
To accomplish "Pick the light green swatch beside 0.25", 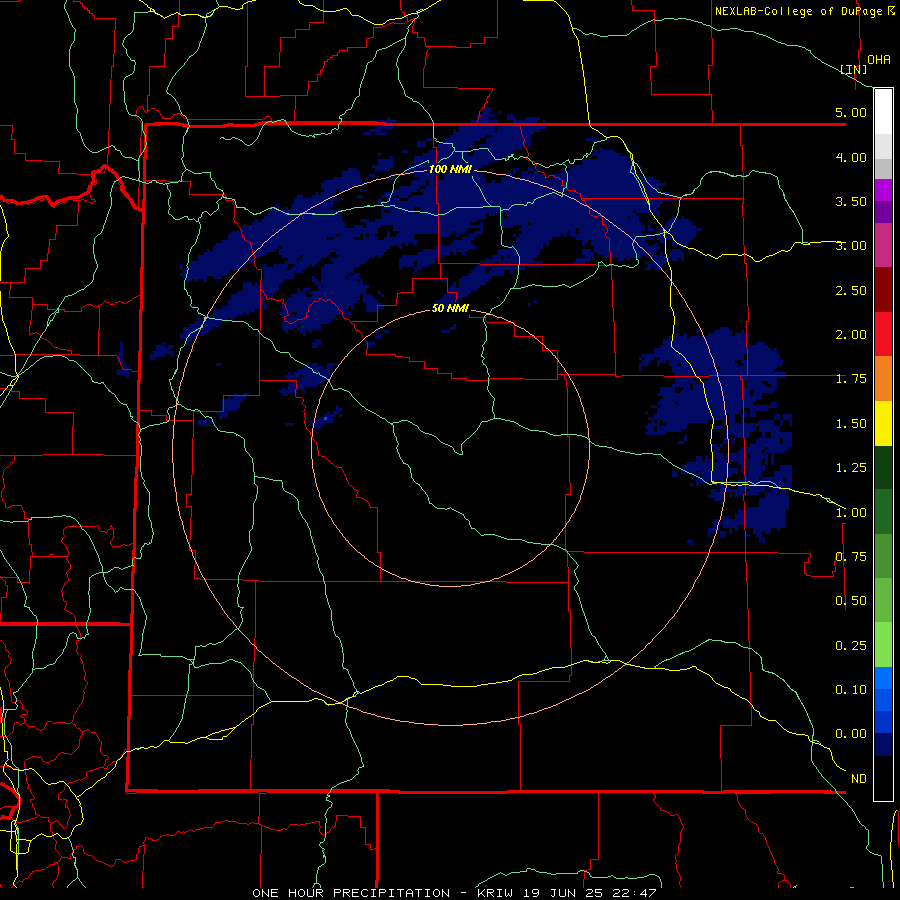I will 883,645.
